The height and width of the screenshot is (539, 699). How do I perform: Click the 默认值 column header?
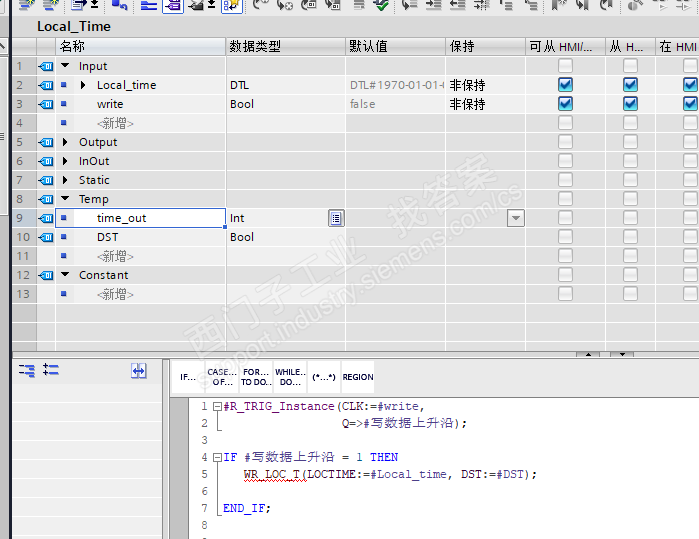point(395,46)
